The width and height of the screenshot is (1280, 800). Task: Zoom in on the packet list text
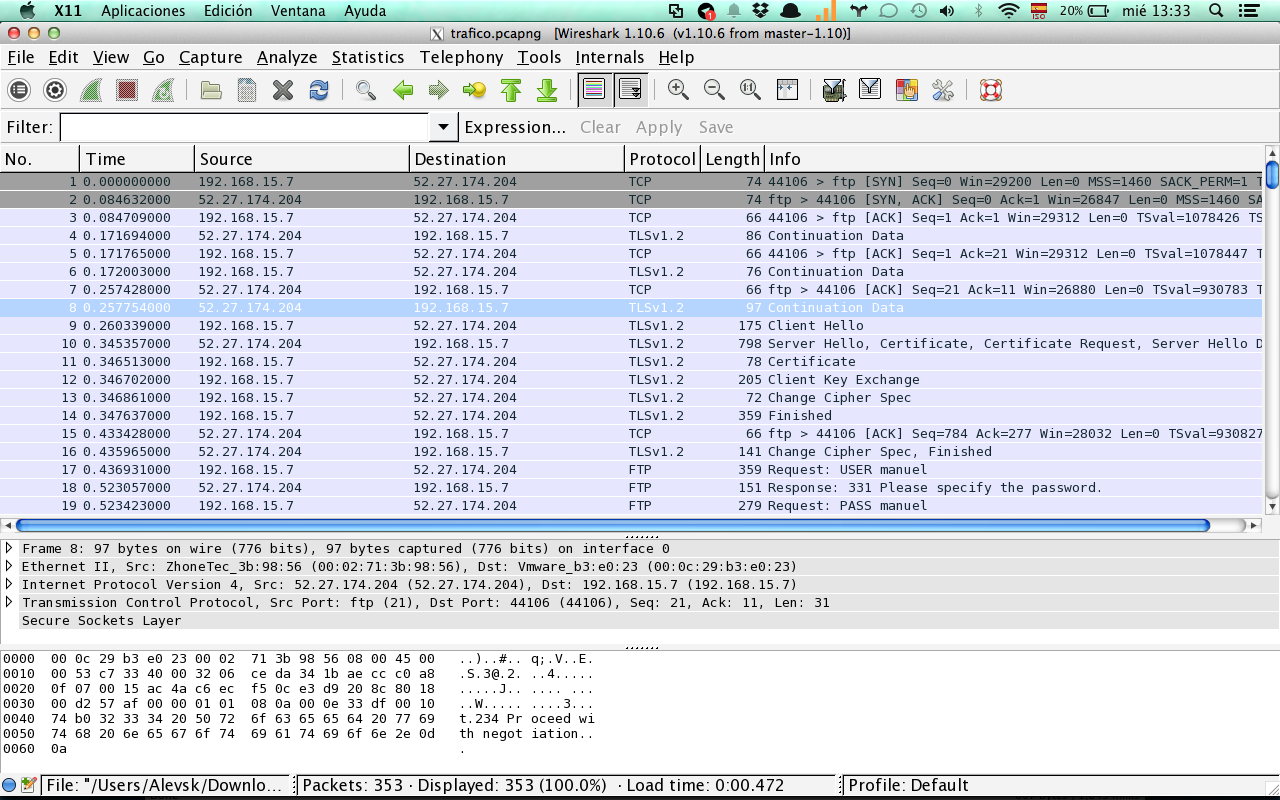[678, 89]
